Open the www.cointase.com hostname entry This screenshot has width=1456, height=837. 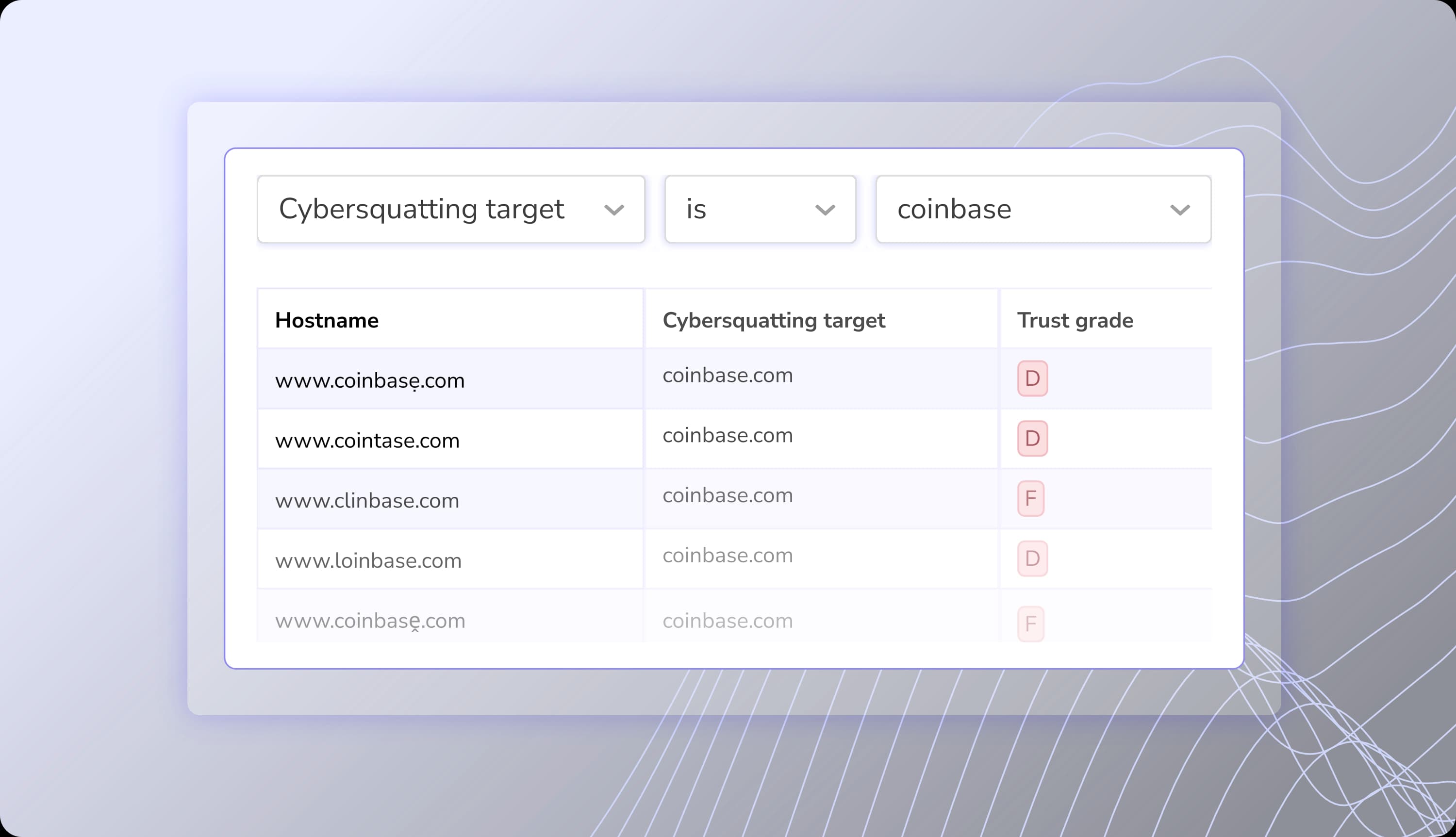click(x=367, y=441)
